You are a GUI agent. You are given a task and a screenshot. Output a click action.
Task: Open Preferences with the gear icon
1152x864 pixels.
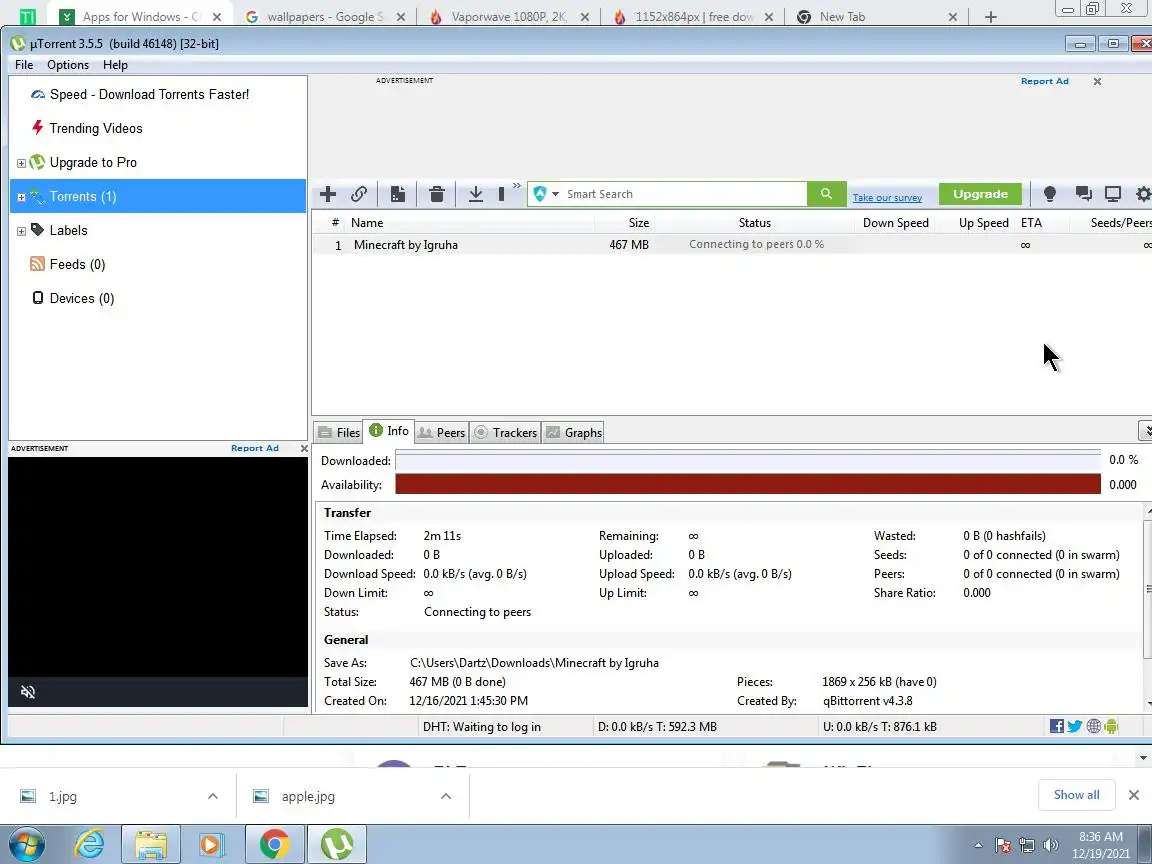[x=1143, y=194]
